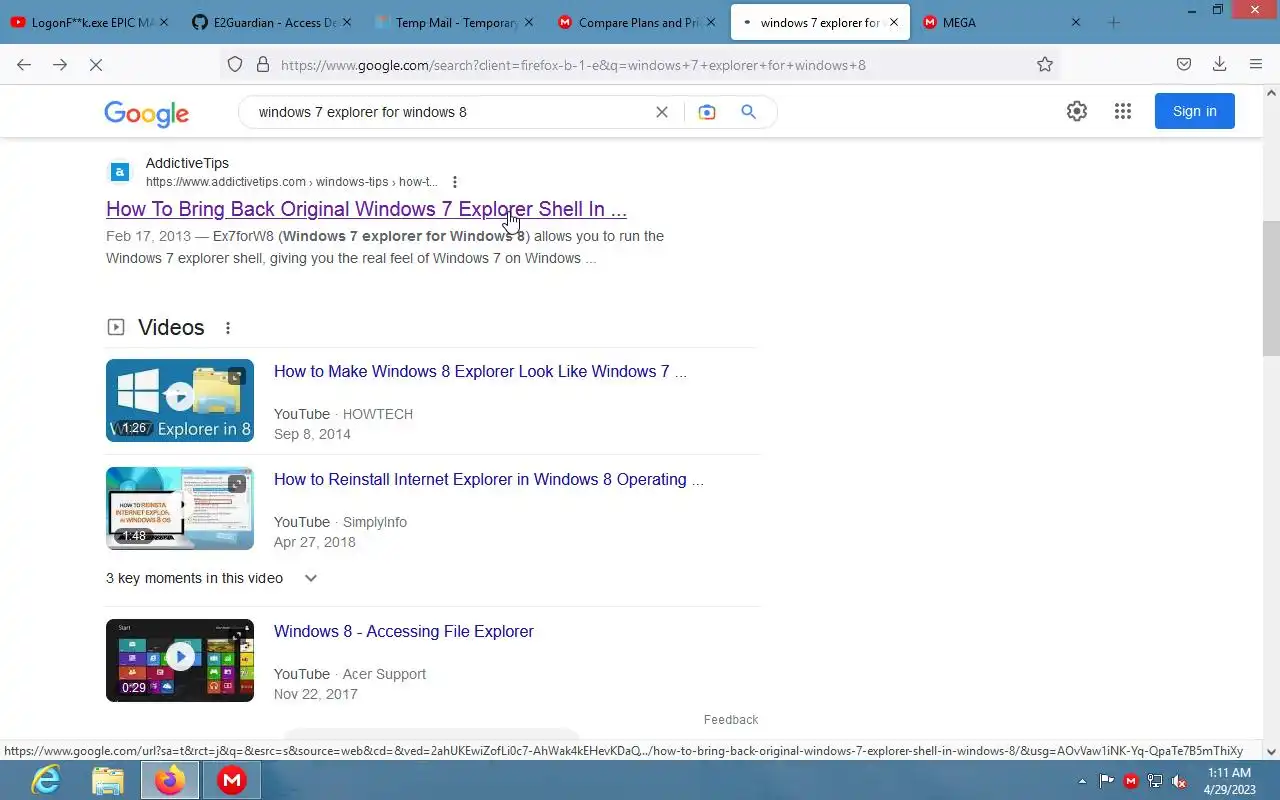Click MEGA icon in system tray
This screenshot has width=1280, height=800.
1131,781
